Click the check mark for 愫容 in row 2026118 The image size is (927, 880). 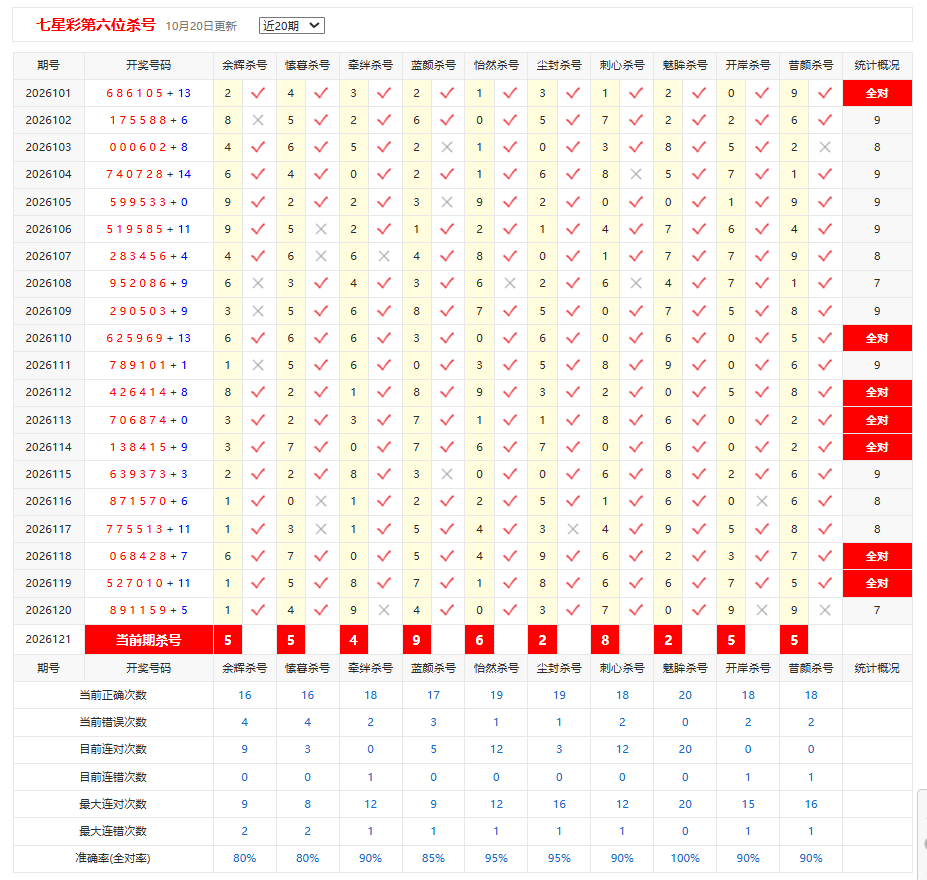point(321,556)
